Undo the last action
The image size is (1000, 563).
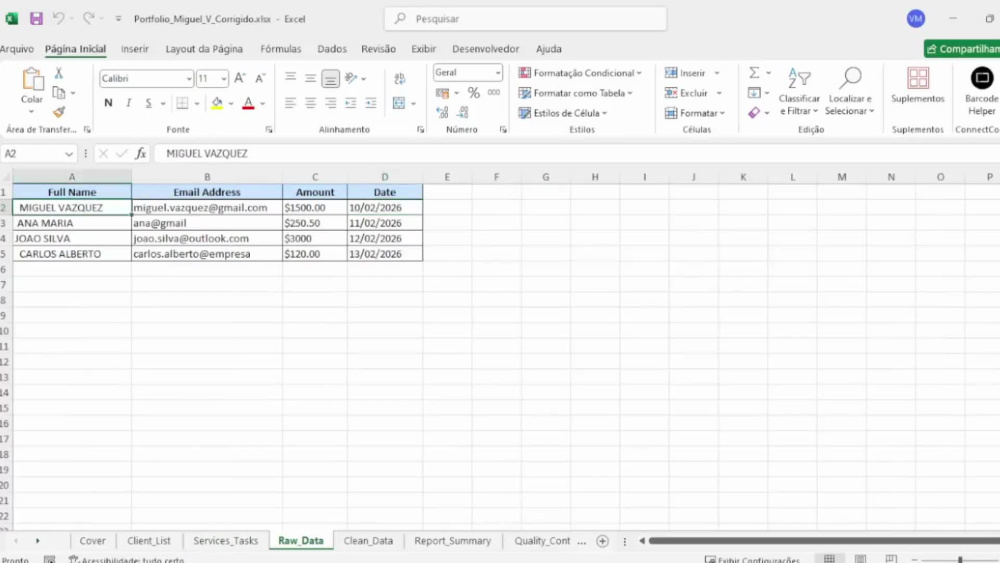58,18
